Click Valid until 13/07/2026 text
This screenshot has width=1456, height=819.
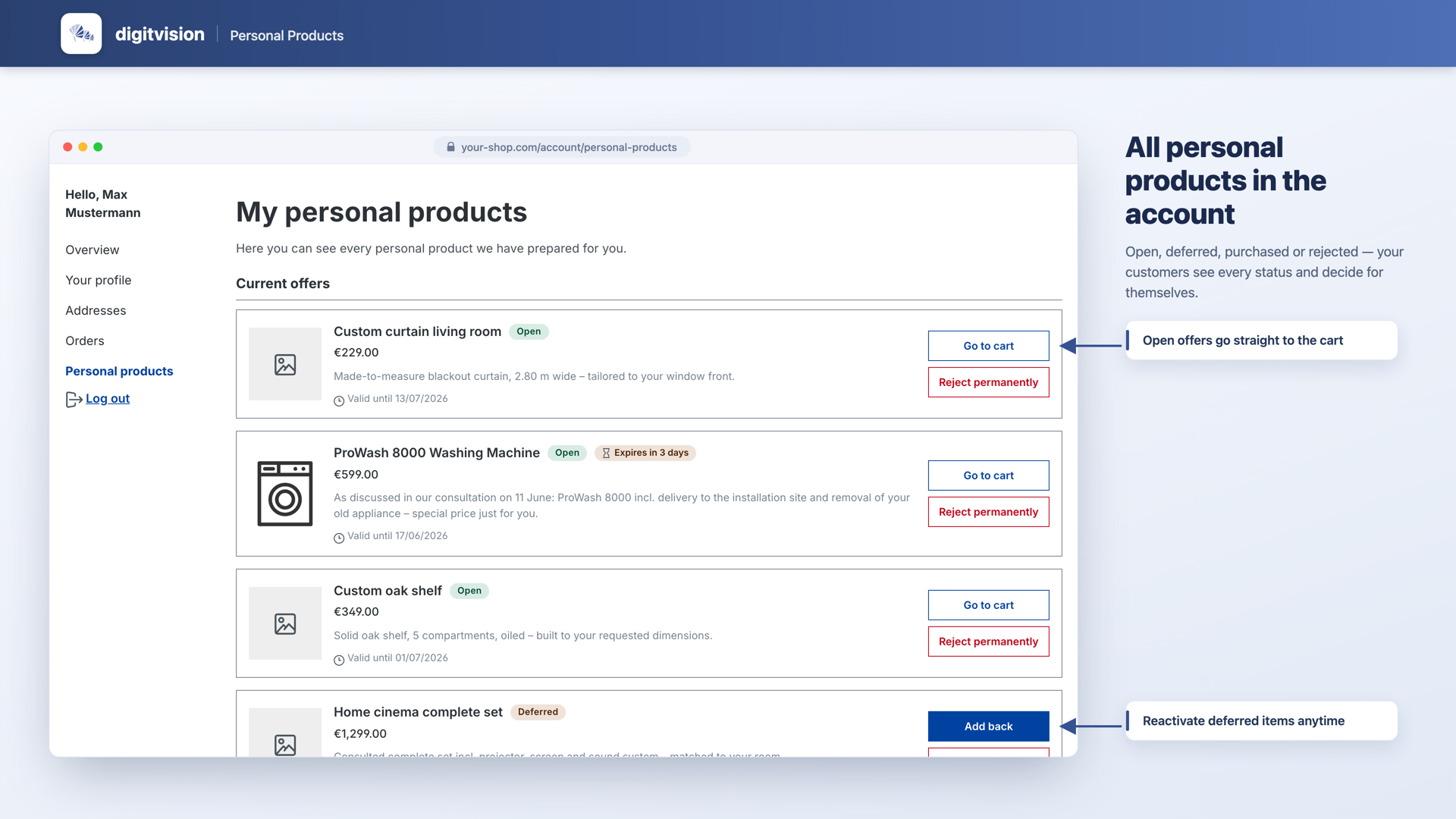(x=397, y=399)
